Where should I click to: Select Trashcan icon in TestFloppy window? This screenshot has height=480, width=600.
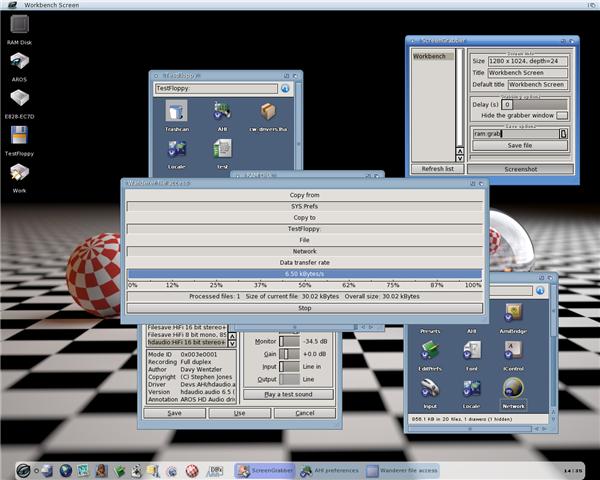(x=177, y=113)
